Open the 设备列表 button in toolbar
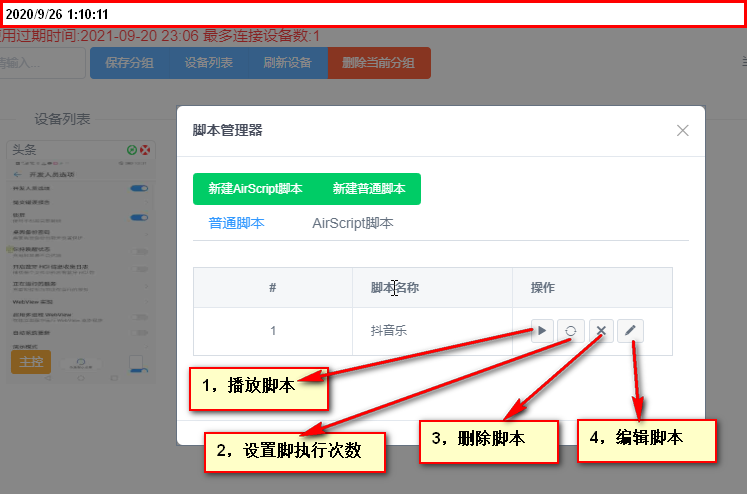The height and width of the screenshot is (494, 747). click(209, 63)
